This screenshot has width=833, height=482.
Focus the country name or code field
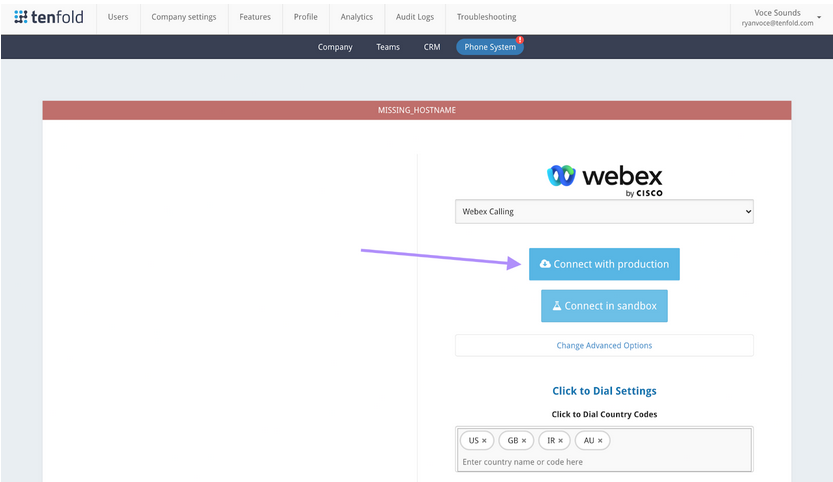point(604,462)
